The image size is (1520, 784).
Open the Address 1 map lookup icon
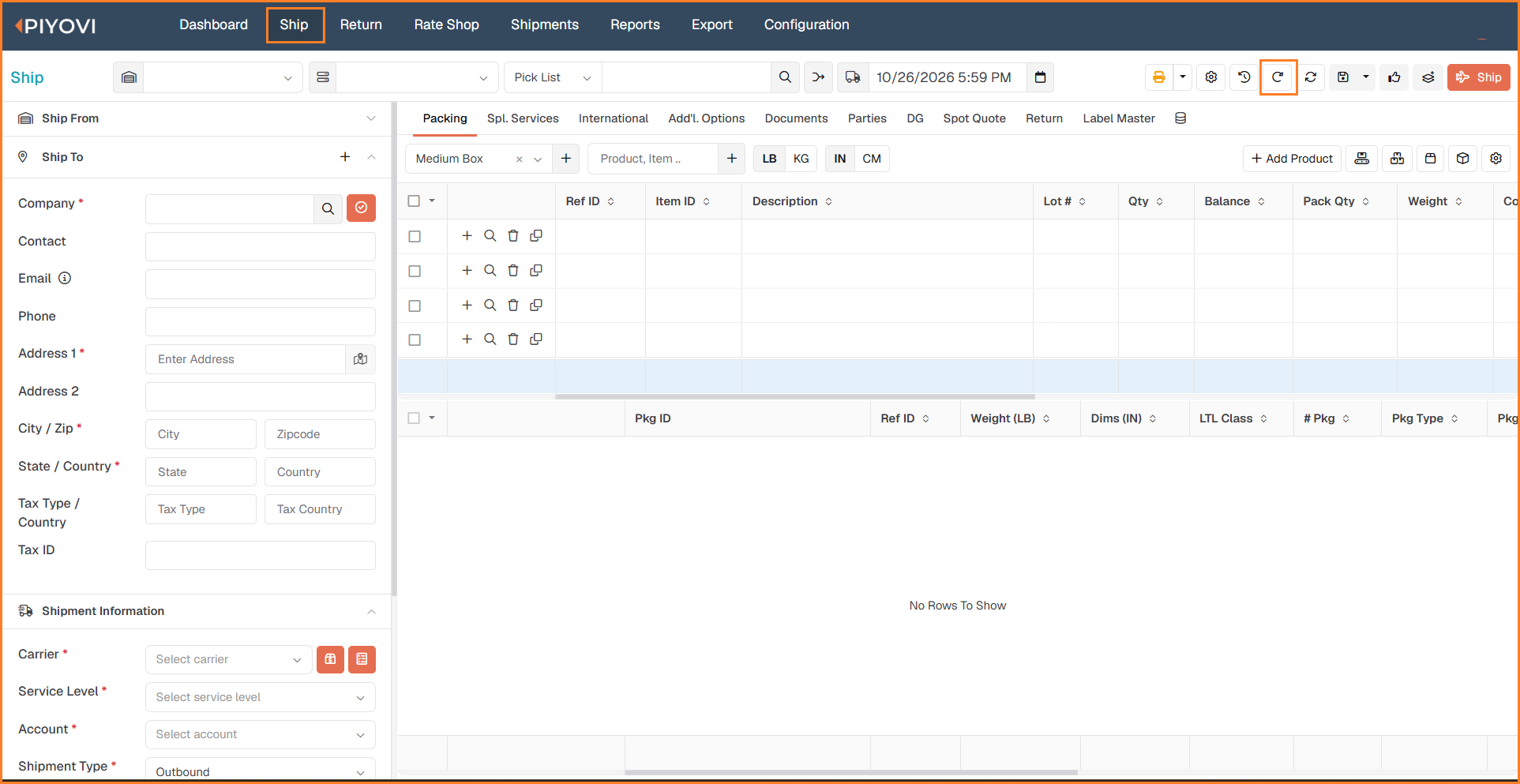[361, 359]
